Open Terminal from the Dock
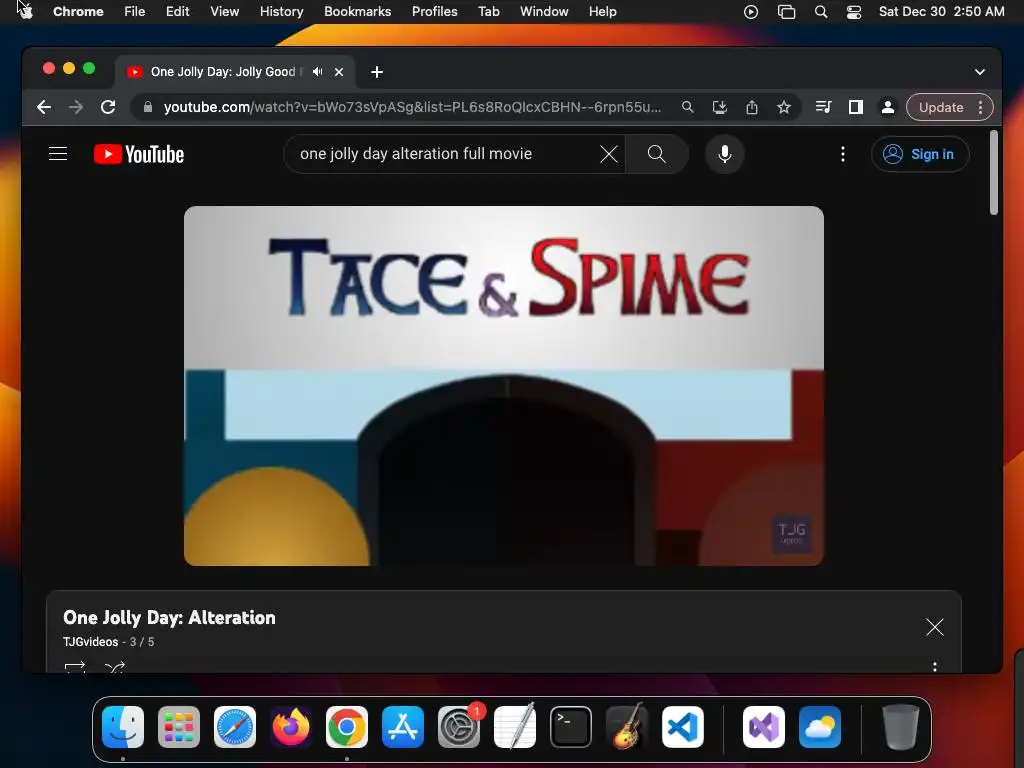1024x768 pixels. point(571,727)
